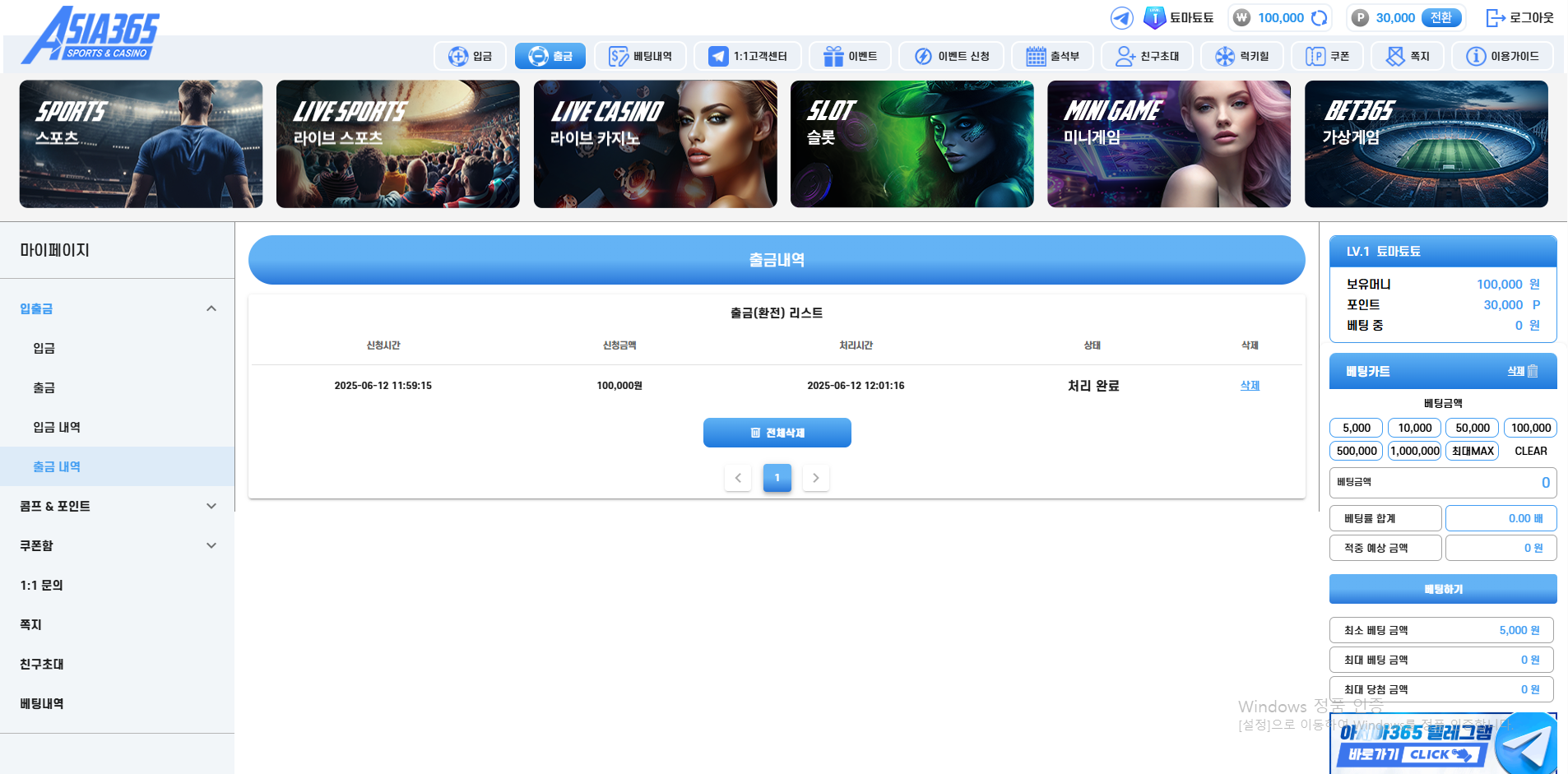Click the won currency icon beside 100,000
1568x774 pixels.
[1241, 18]
